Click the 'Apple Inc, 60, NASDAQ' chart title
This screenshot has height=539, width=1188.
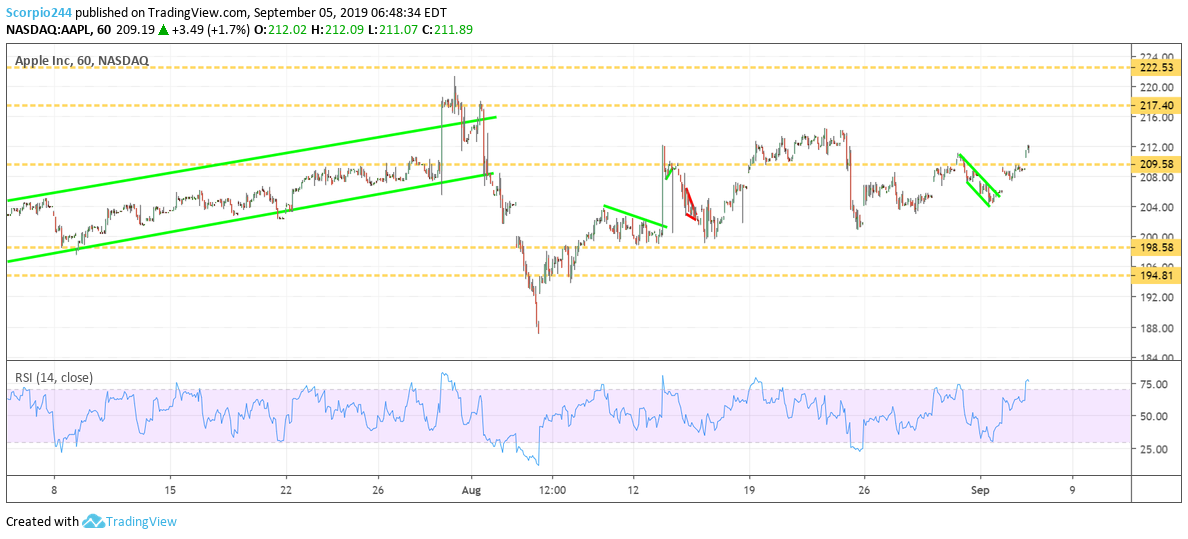coord(81,59)
